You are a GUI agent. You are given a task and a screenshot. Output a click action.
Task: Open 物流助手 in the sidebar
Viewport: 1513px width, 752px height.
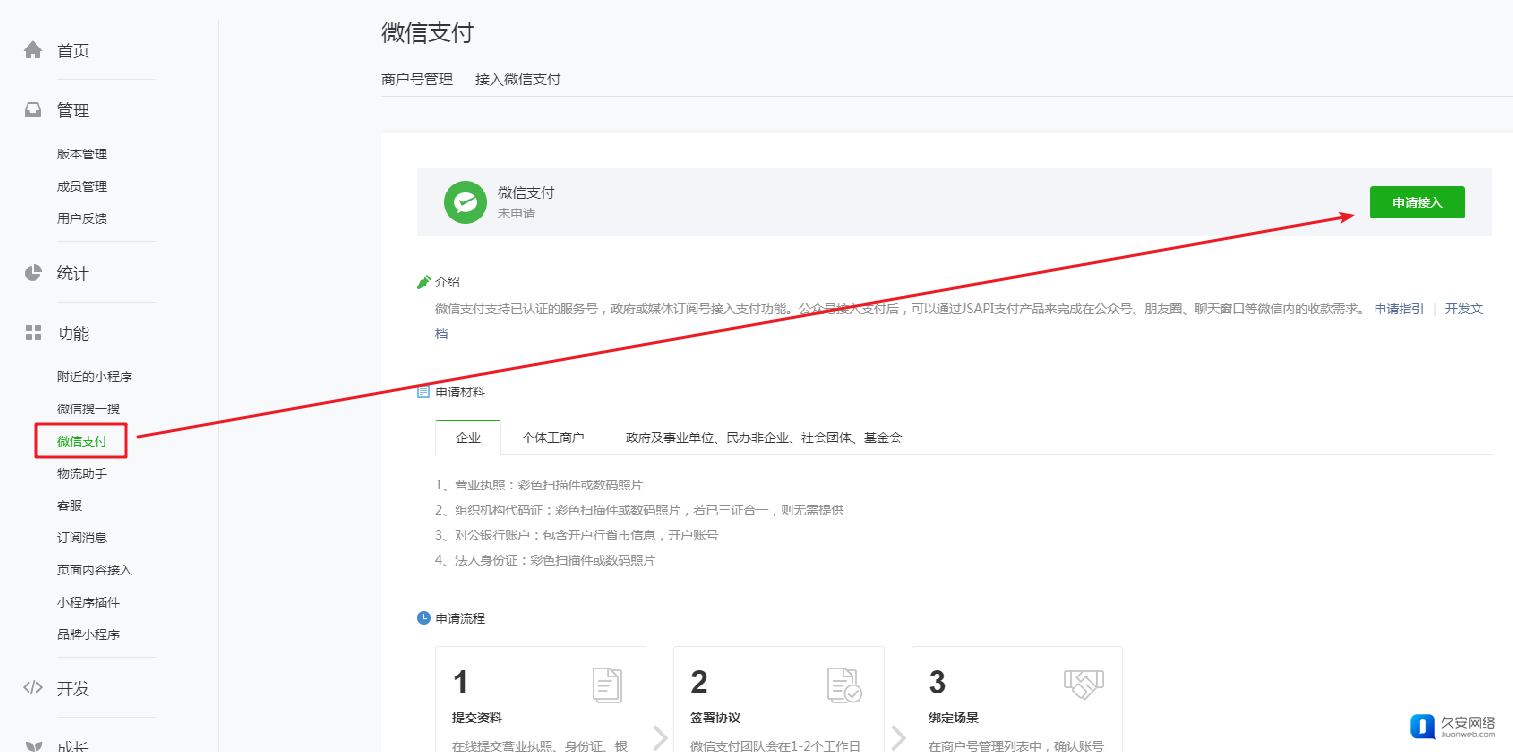[82, 473]
